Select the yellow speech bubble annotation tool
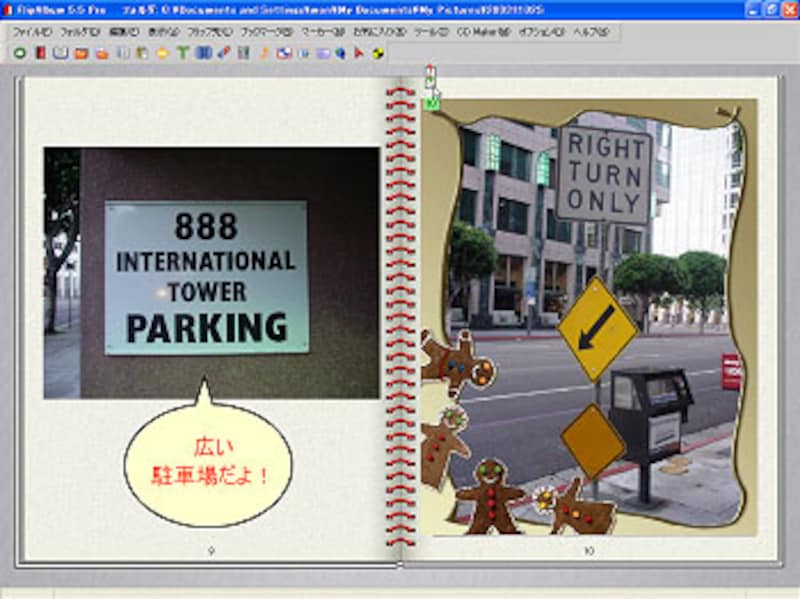The image size is (800, 599). click(x=162, y=53)
